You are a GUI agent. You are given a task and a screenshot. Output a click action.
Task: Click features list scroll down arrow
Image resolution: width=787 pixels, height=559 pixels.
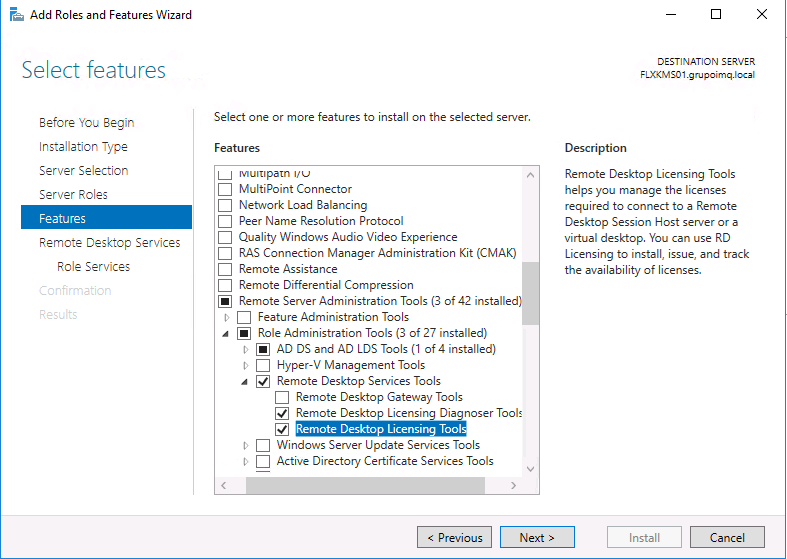531,469
